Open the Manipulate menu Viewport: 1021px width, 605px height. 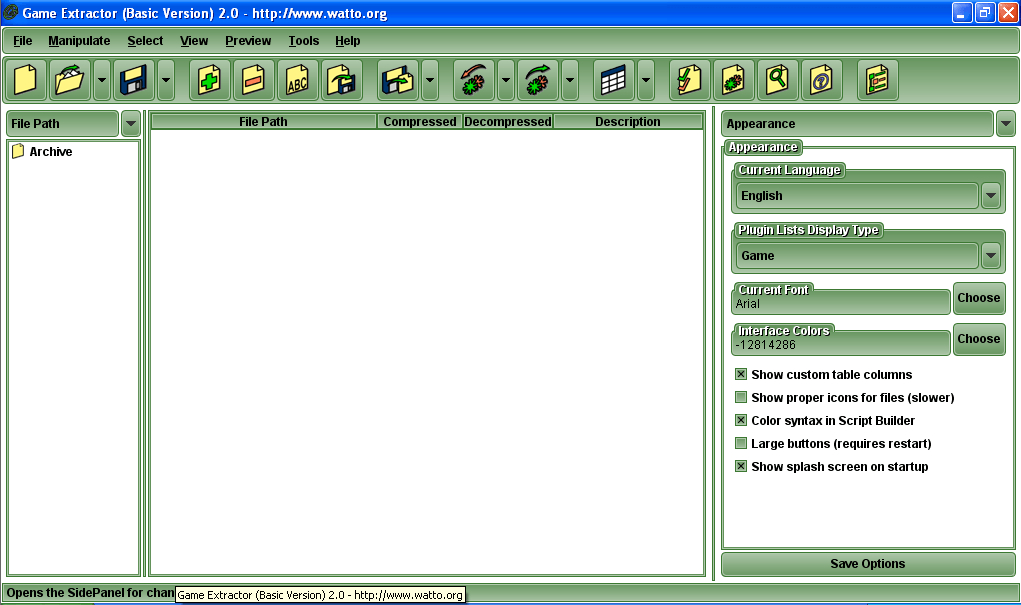[x=79, y=40]
